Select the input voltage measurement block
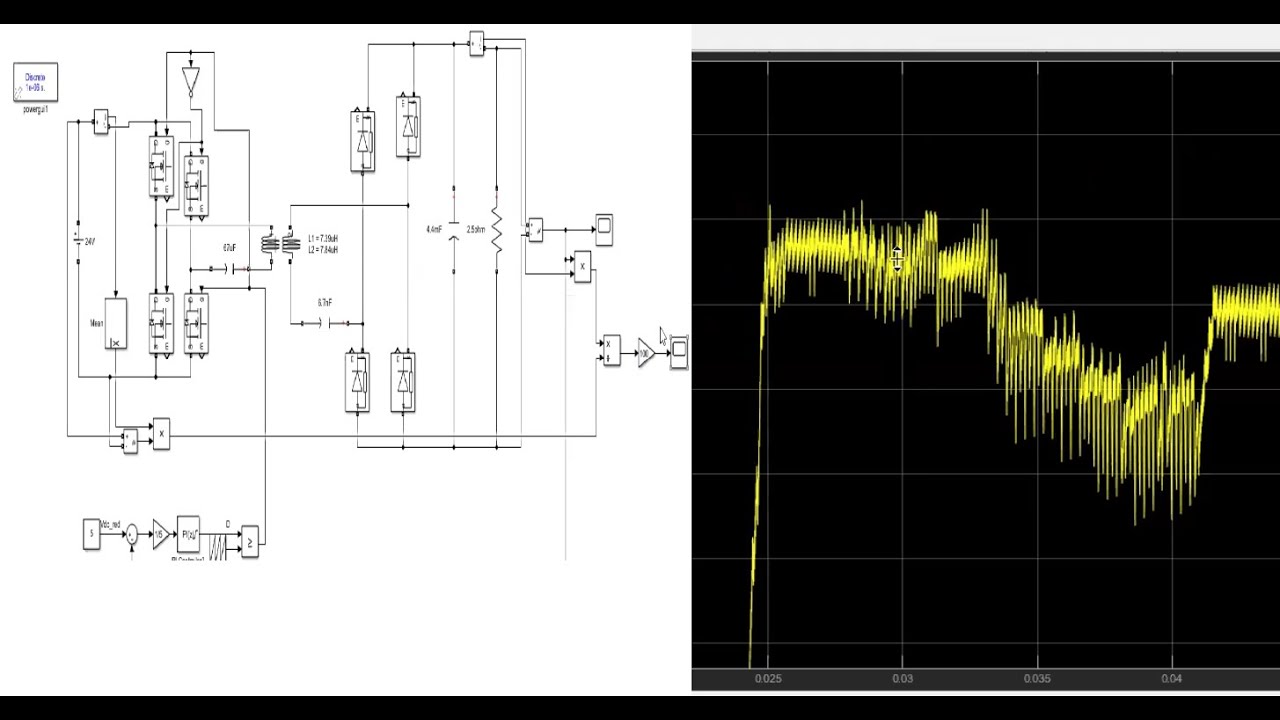This screenshot has height=720, width=1280. click(129, 441)
